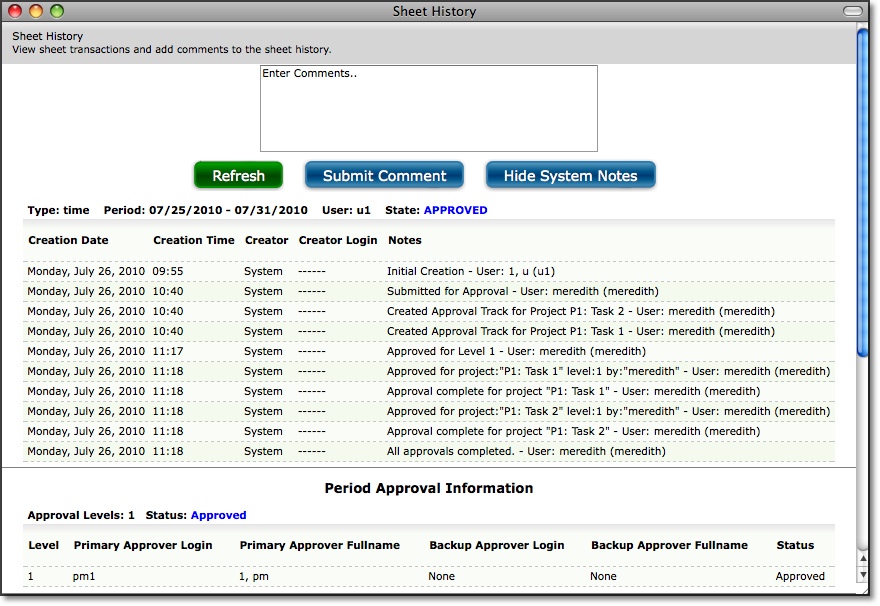Select 'Approval complete for project "P1: Task 1"' note

tap(574, 392)
